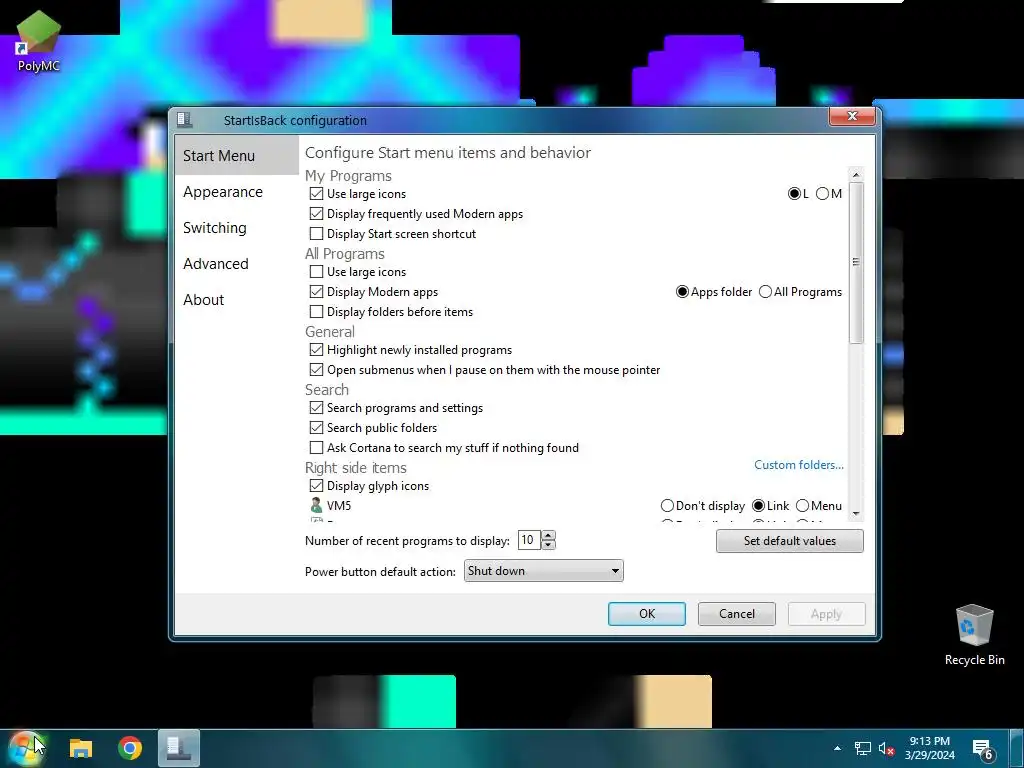The height and width of the screenshot is (768, 1024).
Task: Go to the Advanced tab
Action: (216, 264)
